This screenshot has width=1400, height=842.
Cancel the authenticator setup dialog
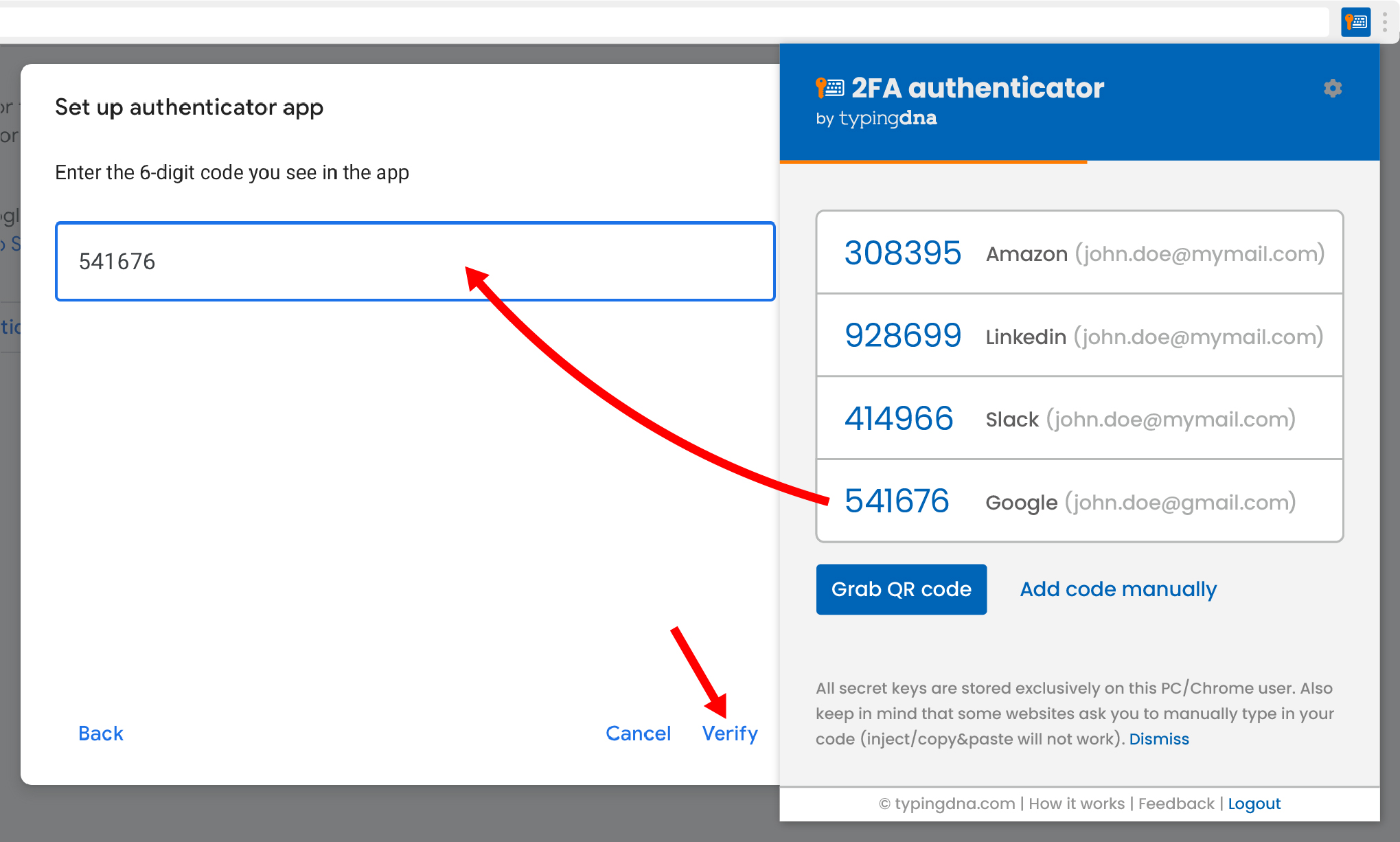pos(638,733)
